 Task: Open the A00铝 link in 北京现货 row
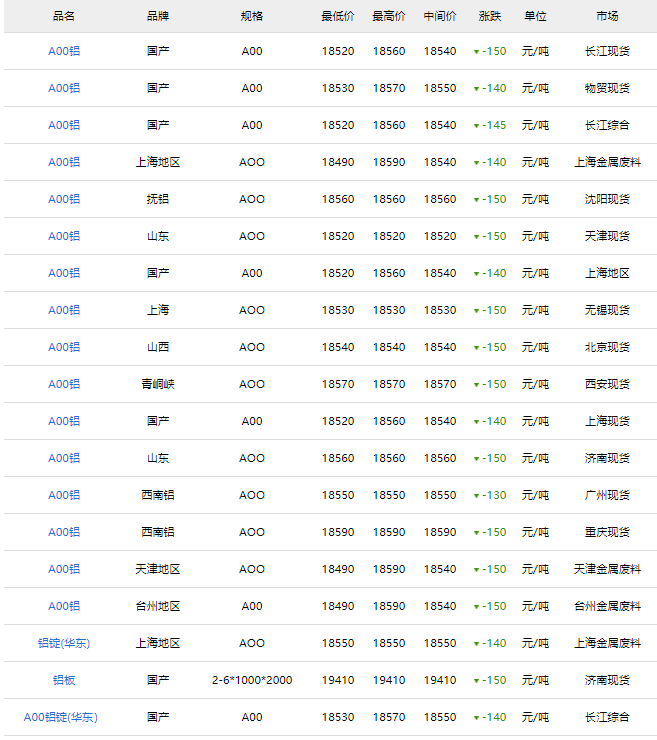tap(64, 347)
